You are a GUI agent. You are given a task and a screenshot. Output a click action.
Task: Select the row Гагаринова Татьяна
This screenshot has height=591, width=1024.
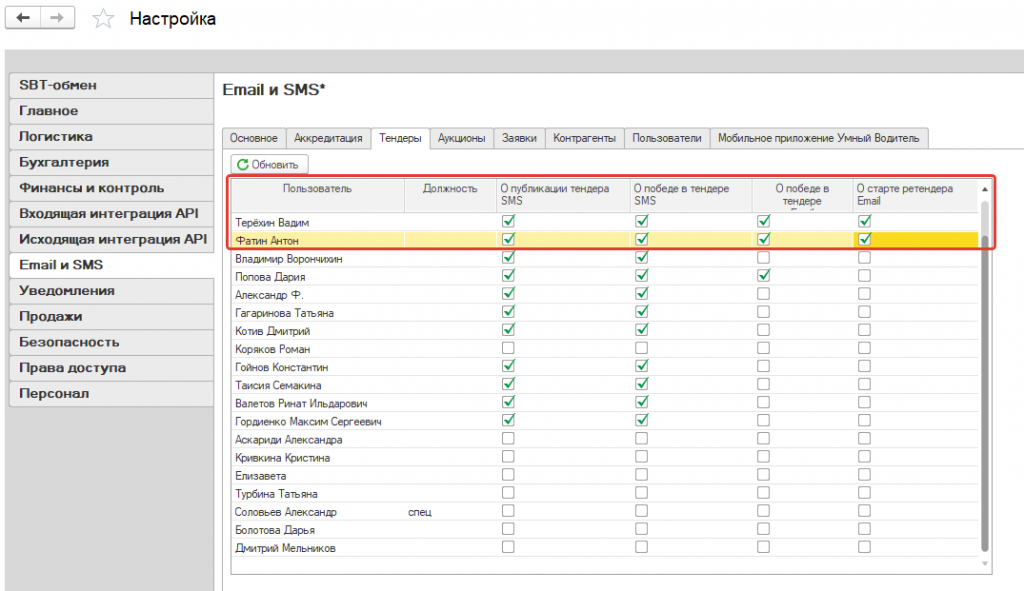point(605,313)
